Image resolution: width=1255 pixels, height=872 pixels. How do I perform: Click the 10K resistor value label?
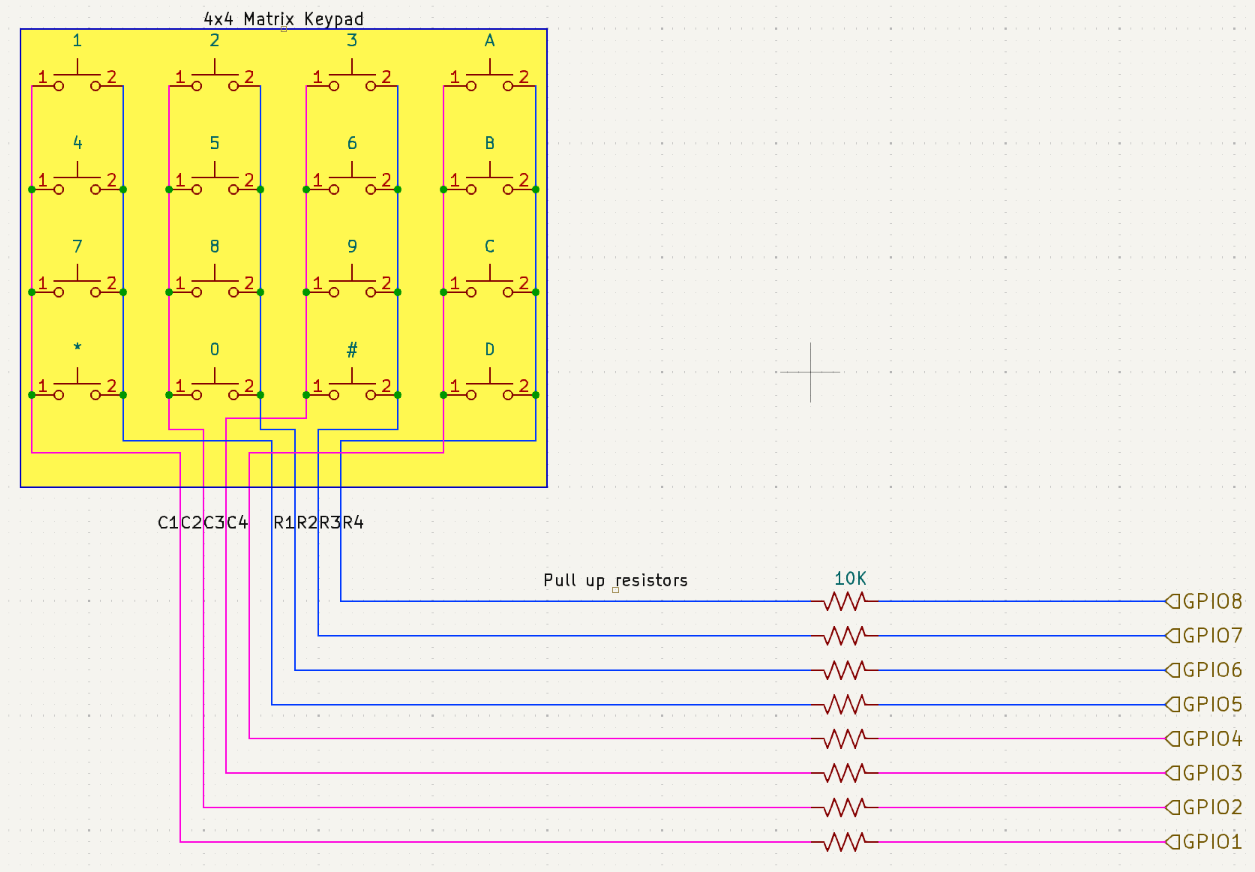pyautogui.click(x=849, y=579)
